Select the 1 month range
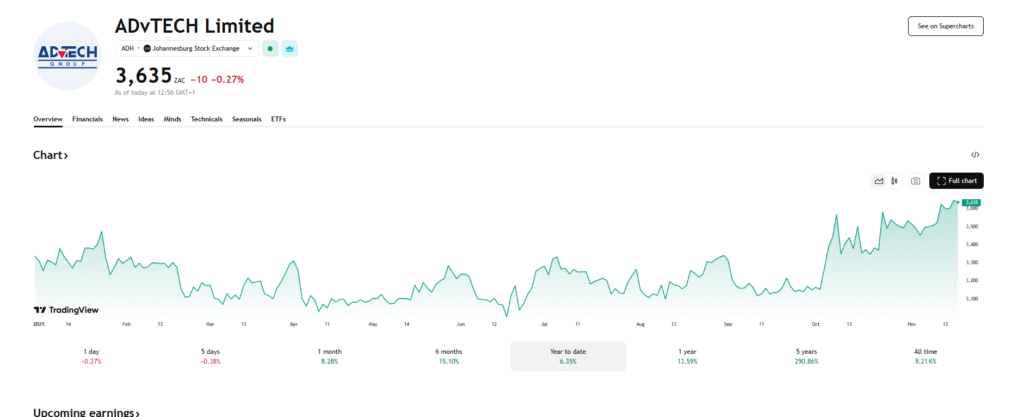The height and width of the screenshot is (417, 1024). [329, 356]
